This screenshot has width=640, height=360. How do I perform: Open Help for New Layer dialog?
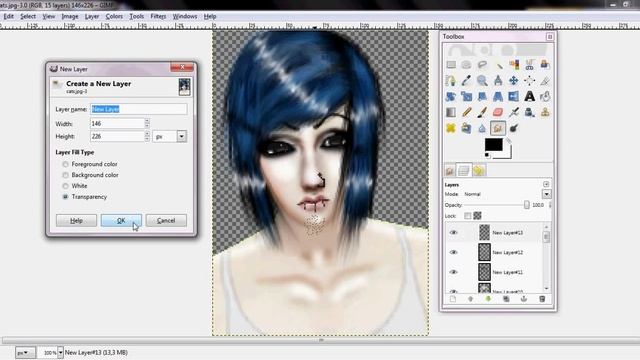point(76,220)
